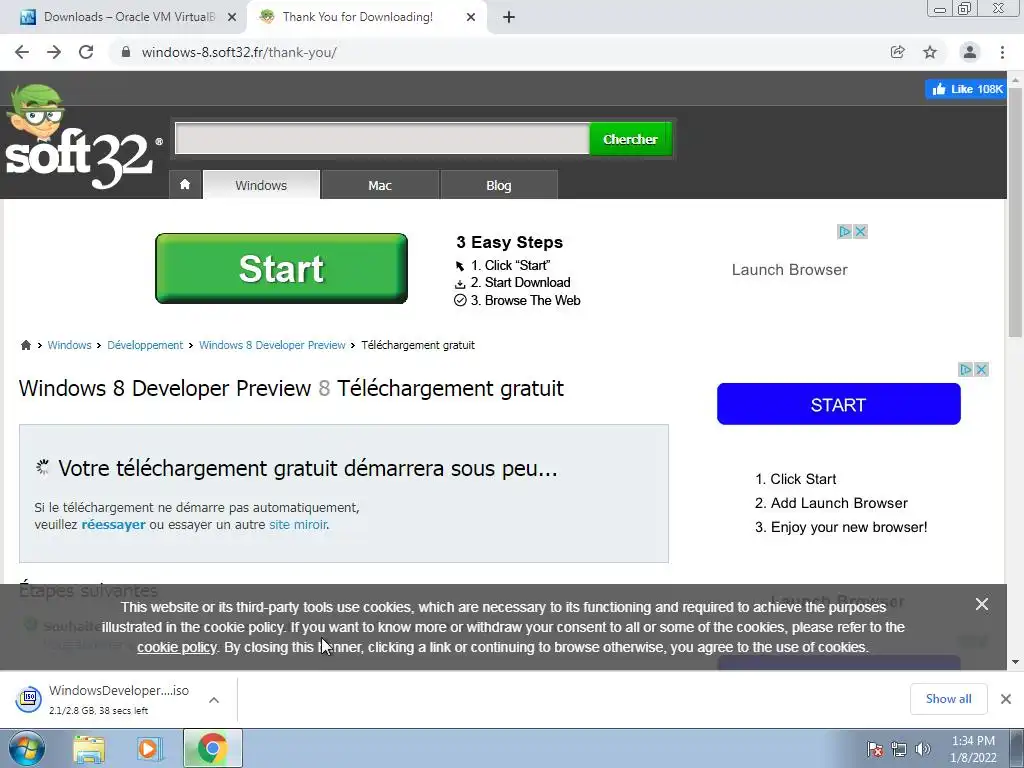Click the "2. Start Download" step text
1024x768 pixels.
(x=520, y=282)
